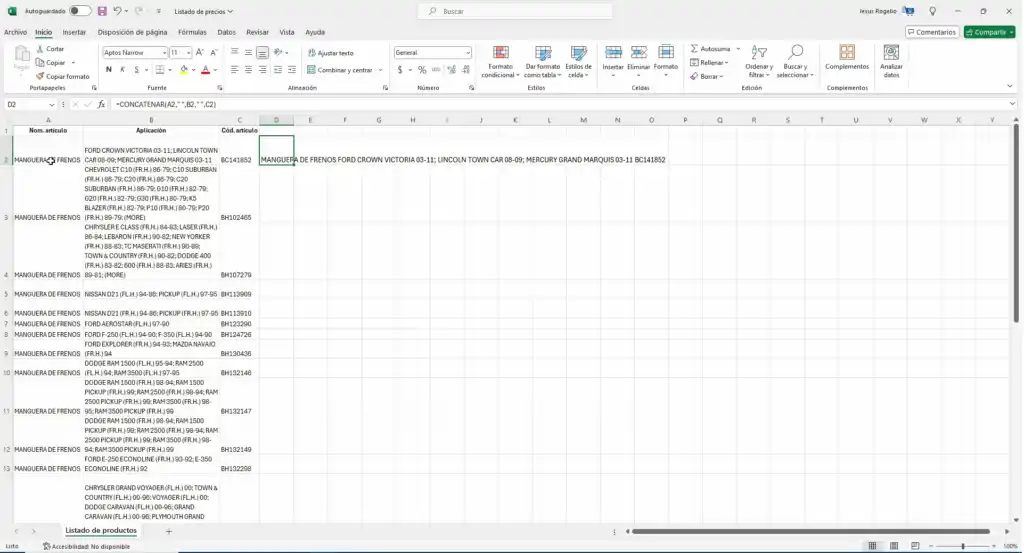
Task: Open the Name Box dropdown arrow
Action: pyautogui.click(x=52, y=104)
